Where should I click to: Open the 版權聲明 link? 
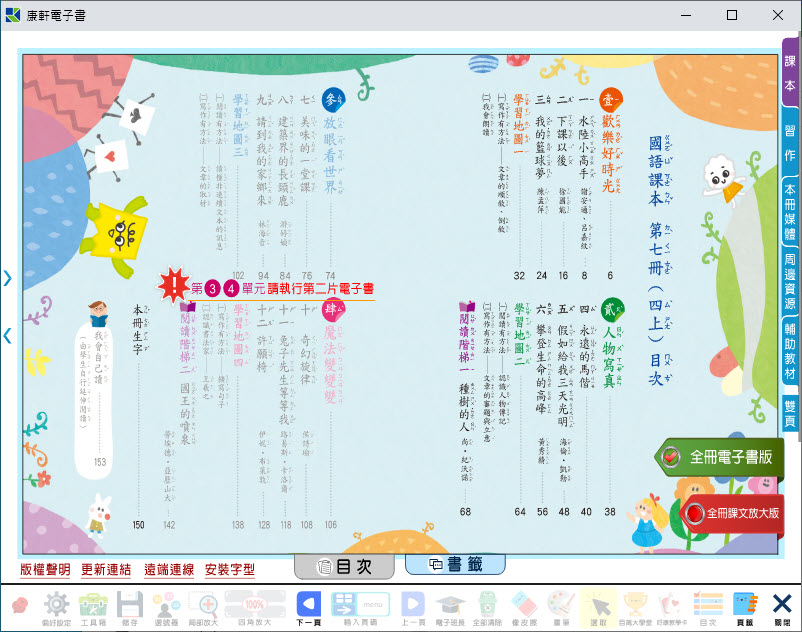(x=45, y=570)
